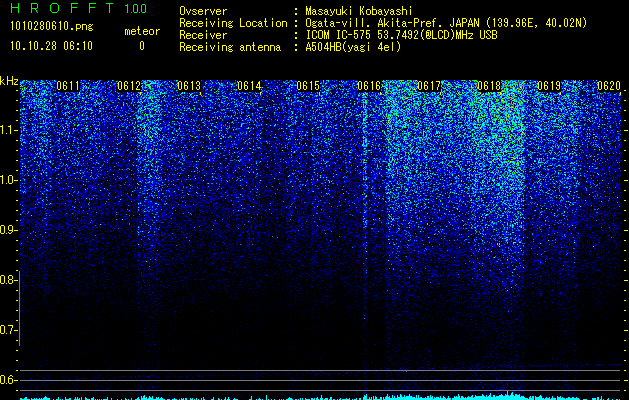
Task: Click the 0.9 kHz frequency label
Action: coord(7,230)
